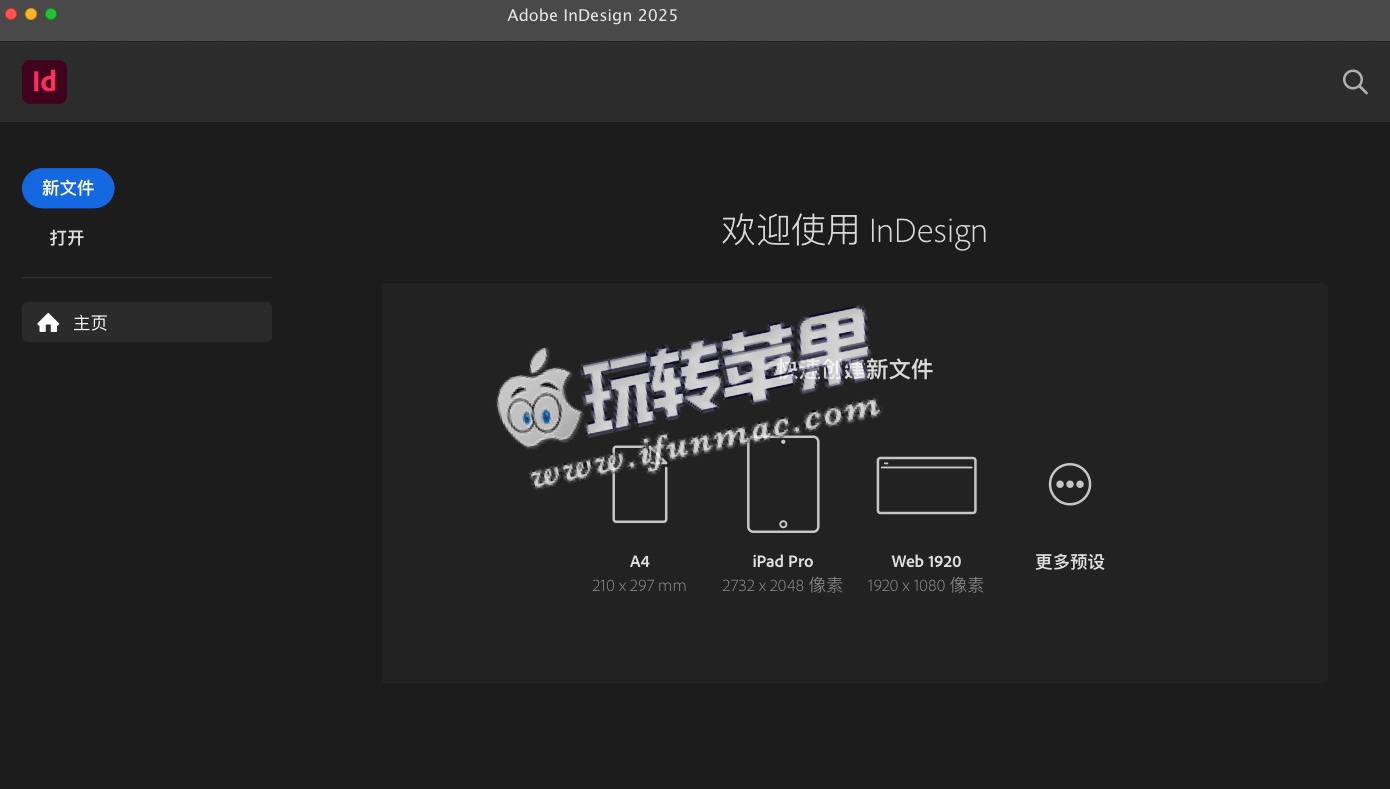The image size is (1390, 789).
Task: Choose the iPad Pro preset icon
Action: coord(783,484)
